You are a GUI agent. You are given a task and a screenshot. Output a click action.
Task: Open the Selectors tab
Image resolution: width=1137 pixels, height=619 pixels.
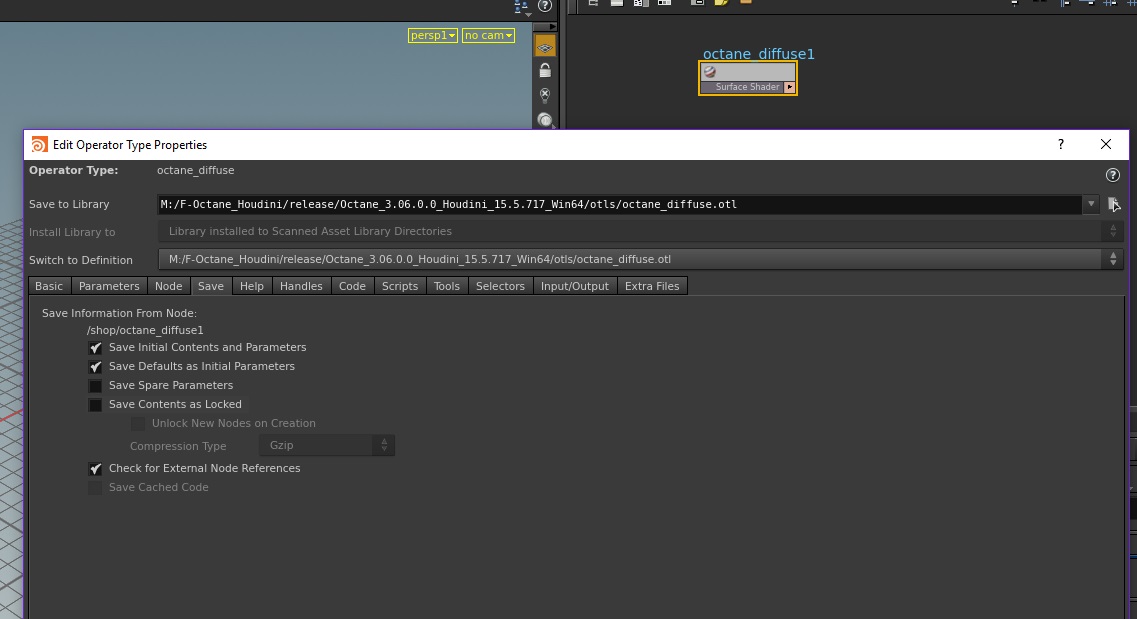coord(500,286)
